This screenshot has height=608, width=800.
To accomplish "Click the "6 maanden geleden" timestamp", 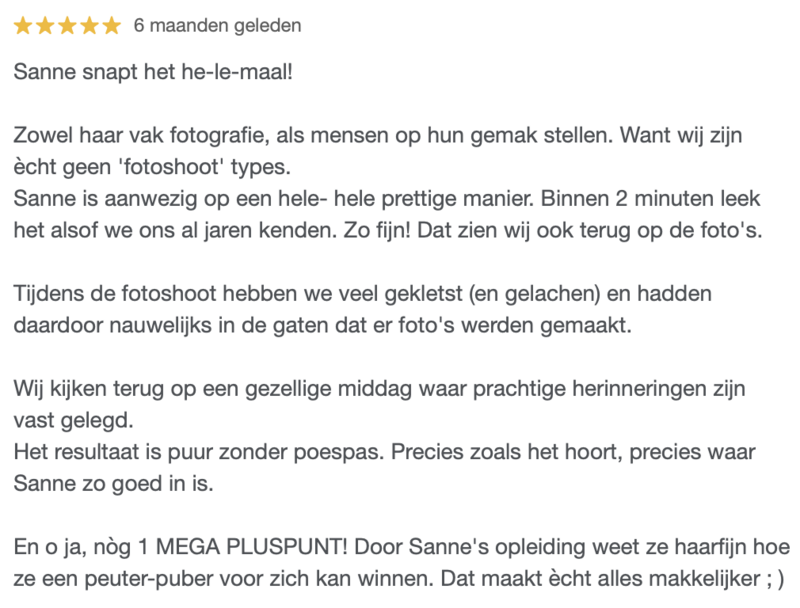I will tap(217, 26).
